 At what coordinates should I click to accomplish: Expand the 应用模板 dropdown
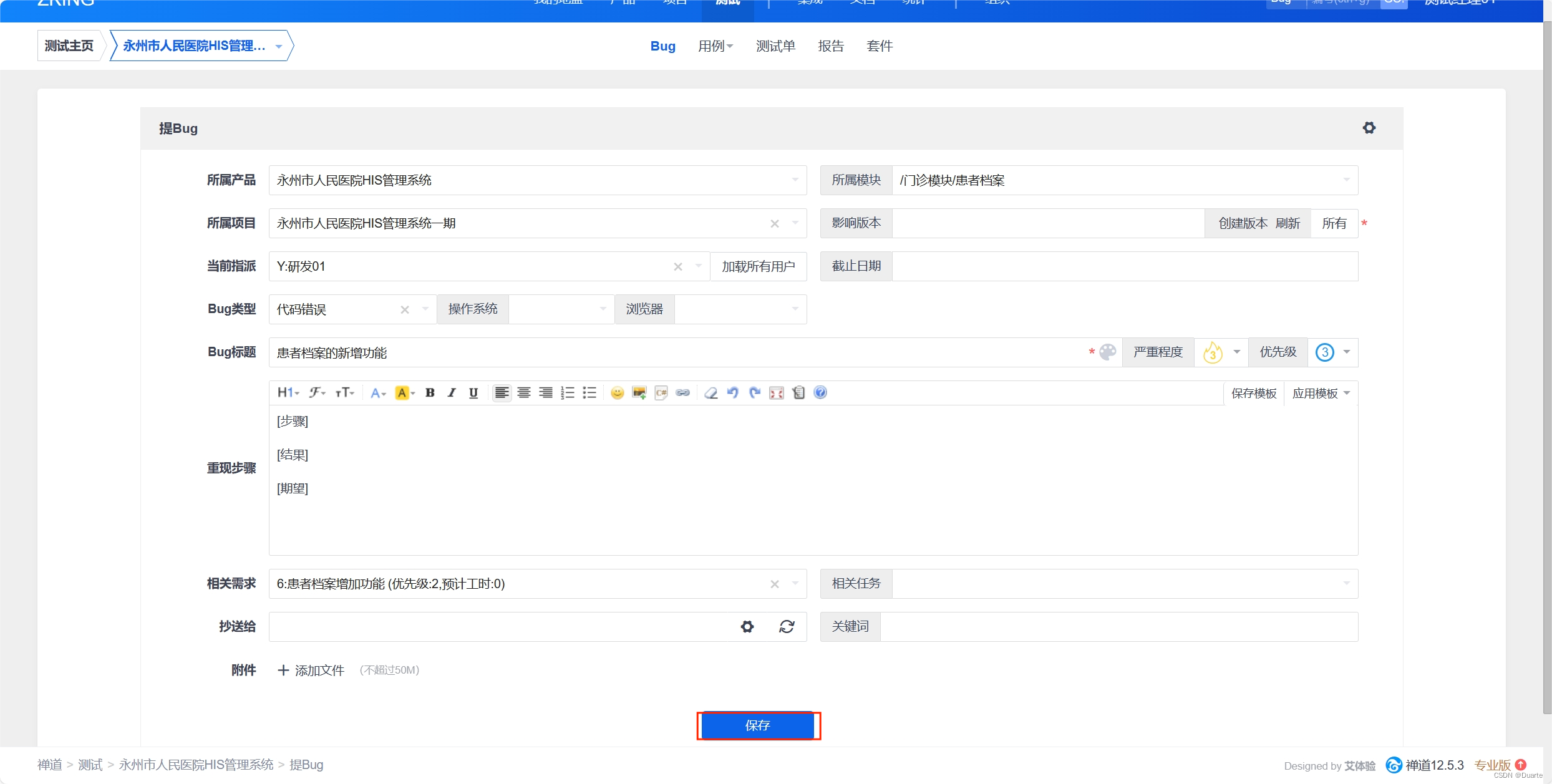pos(1321,394)
